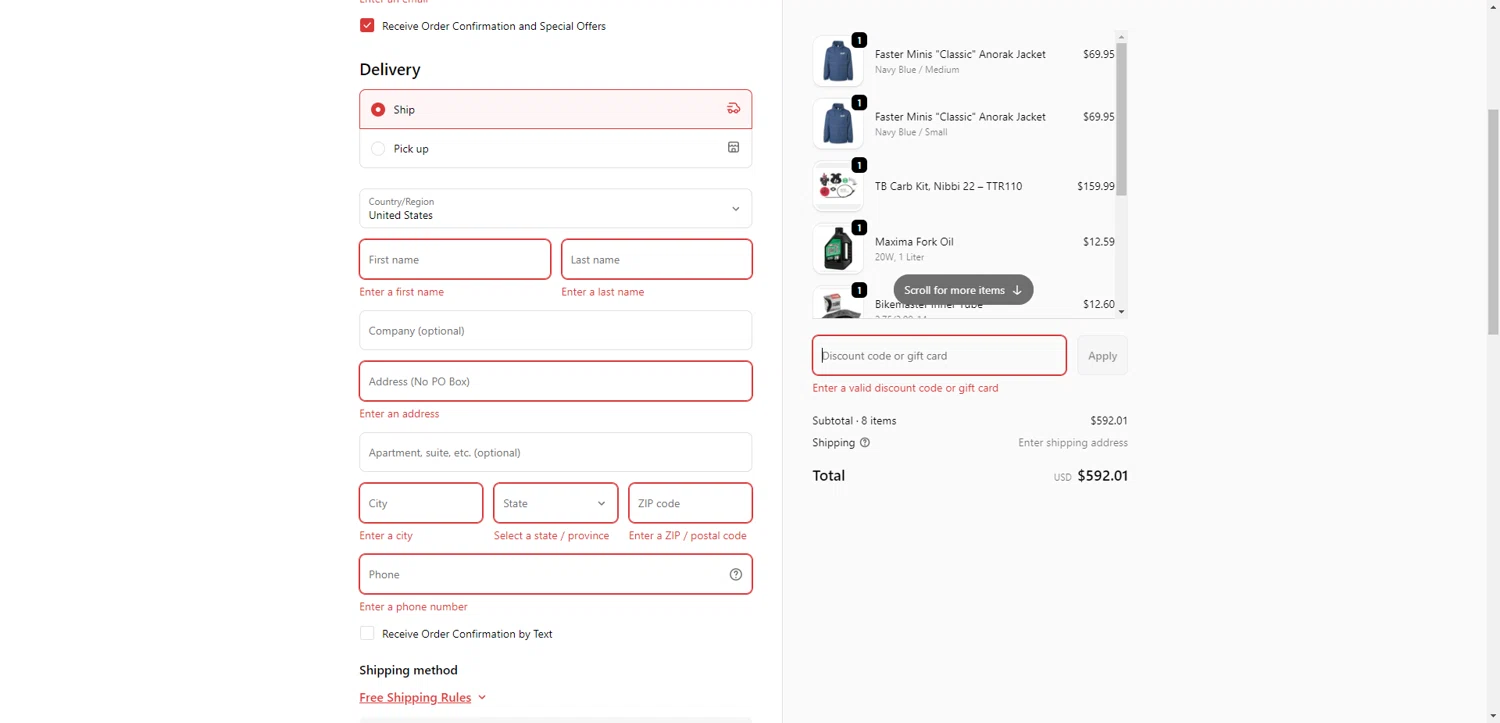Enable Receive Order Confirmation by Text

pyautogui.click(x=367, y=633)
